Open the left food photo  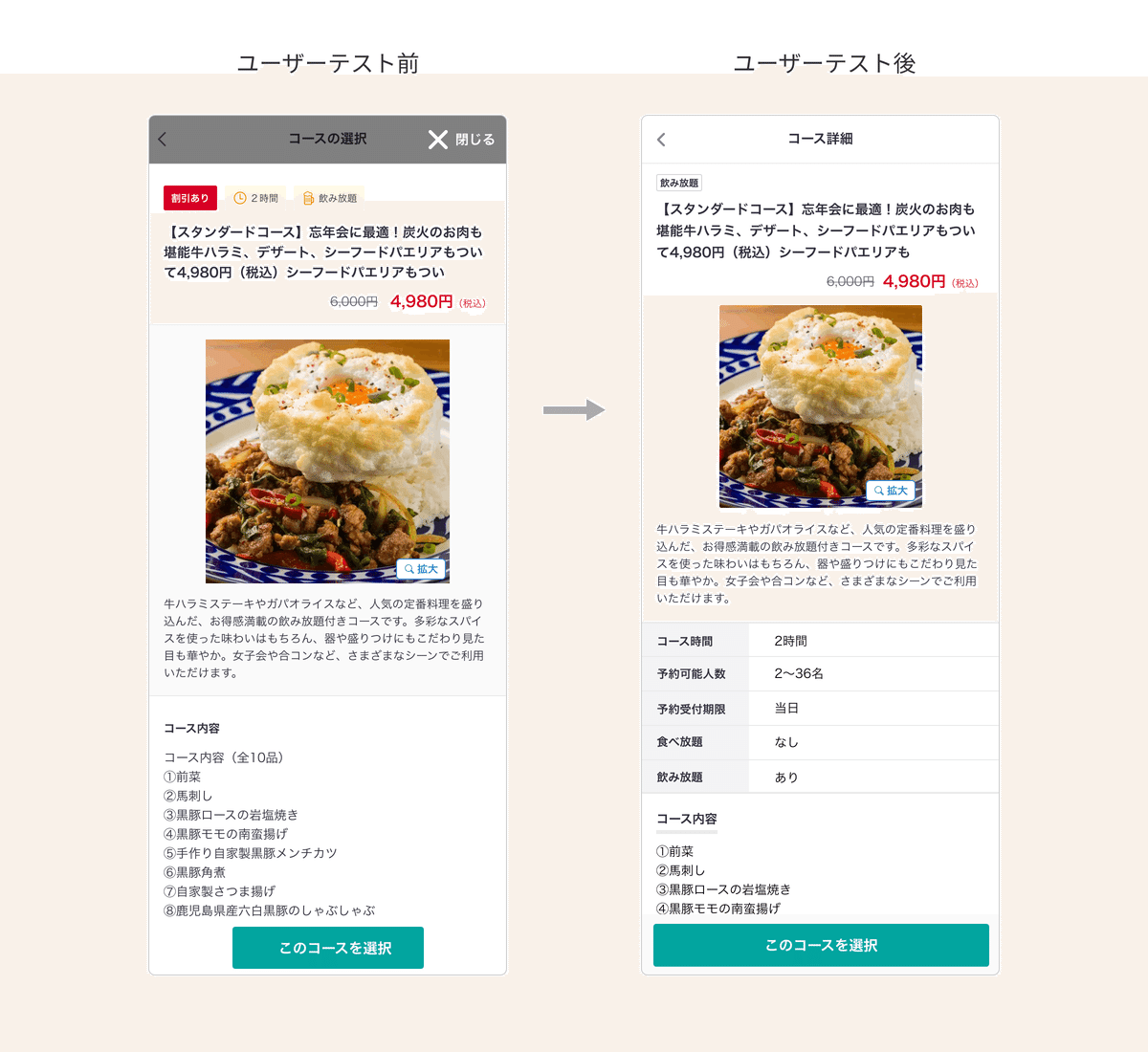327,461
